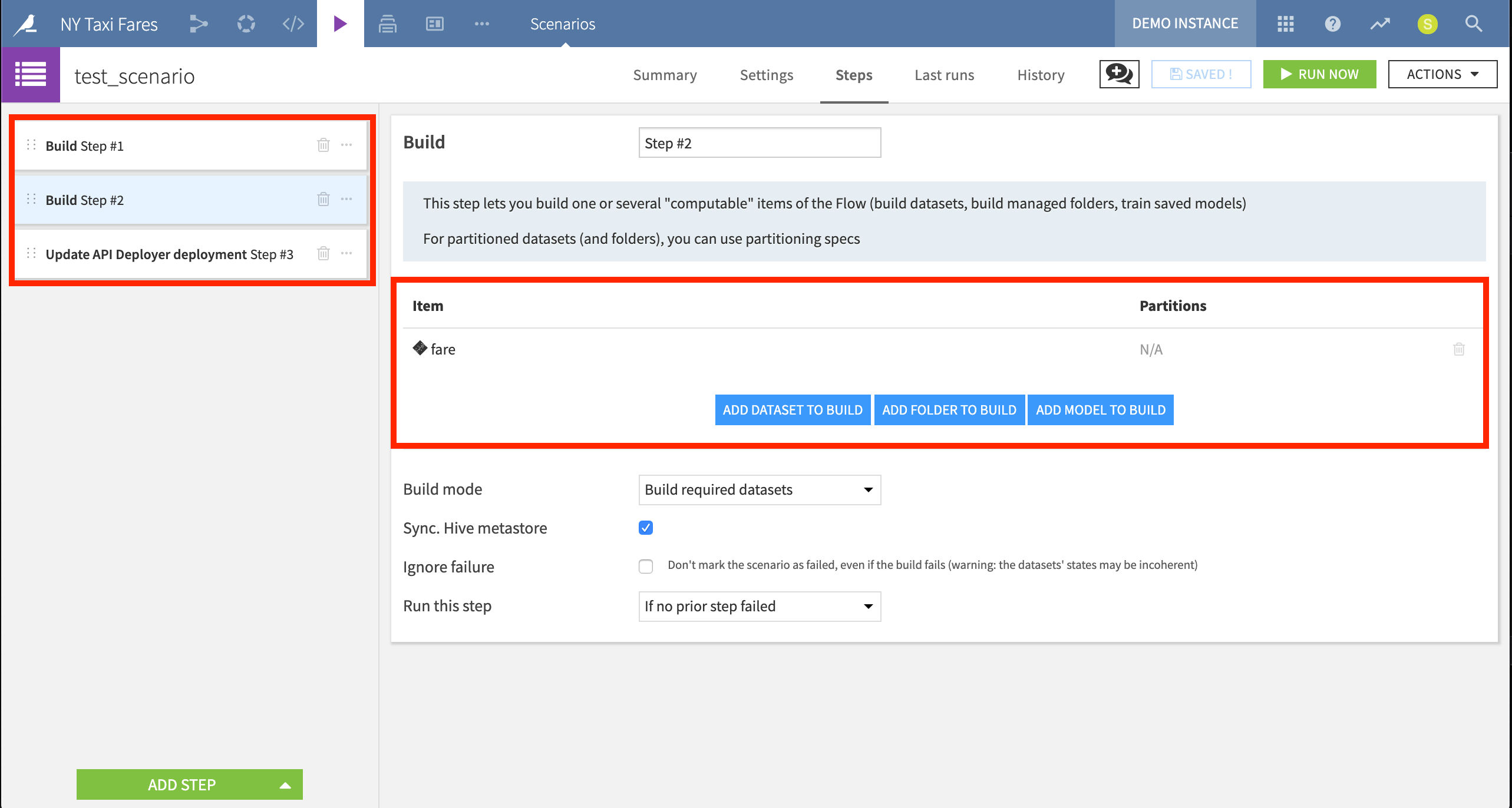Switch to the Last runs tab

point(944,75)
